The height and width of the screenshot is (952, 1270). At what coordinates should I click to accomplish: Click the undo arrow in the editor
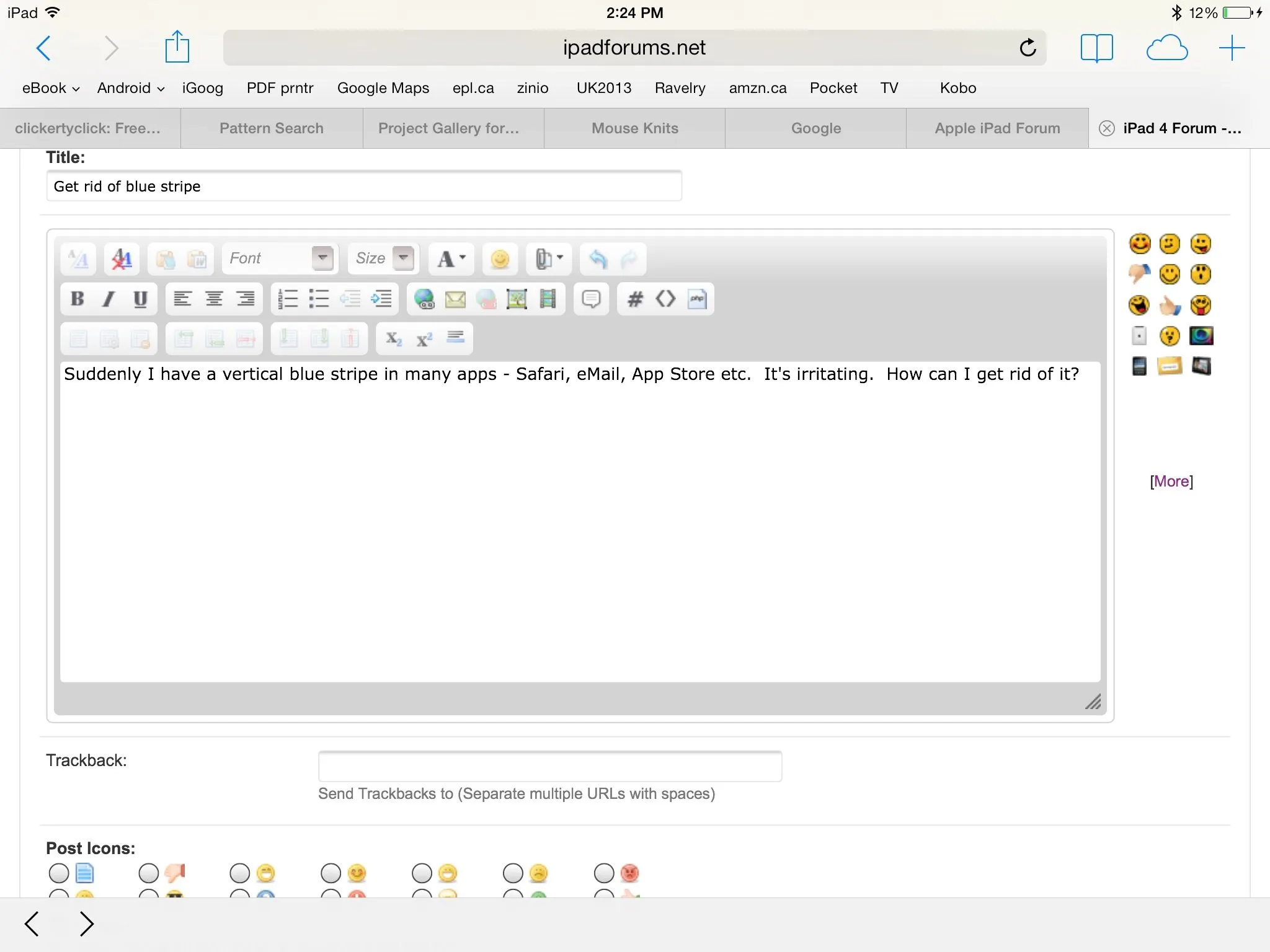pyautogui.click(x=598, y=259)
